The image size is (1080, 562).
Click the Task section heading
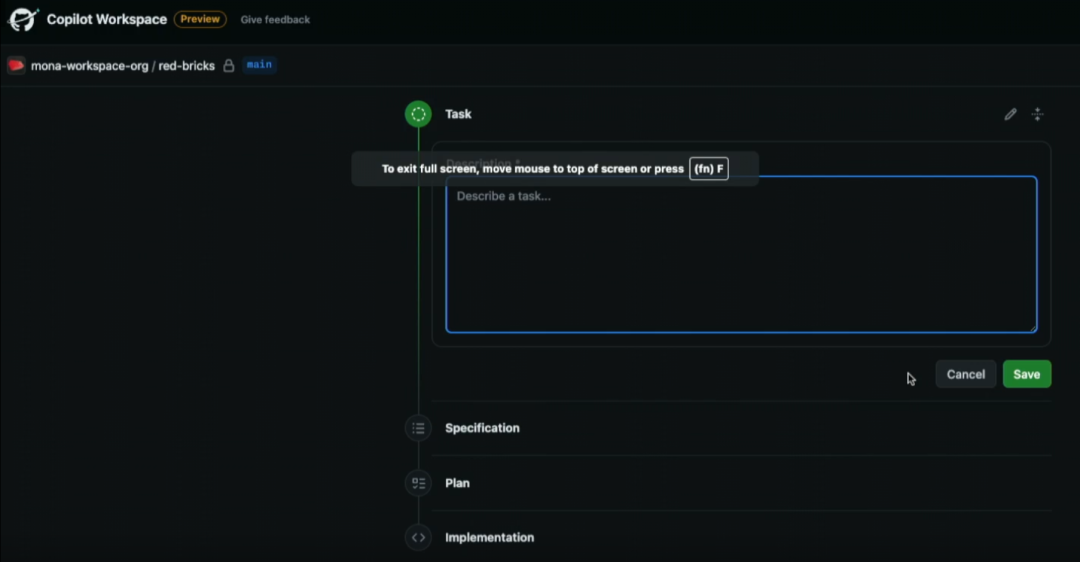[458, 114]
